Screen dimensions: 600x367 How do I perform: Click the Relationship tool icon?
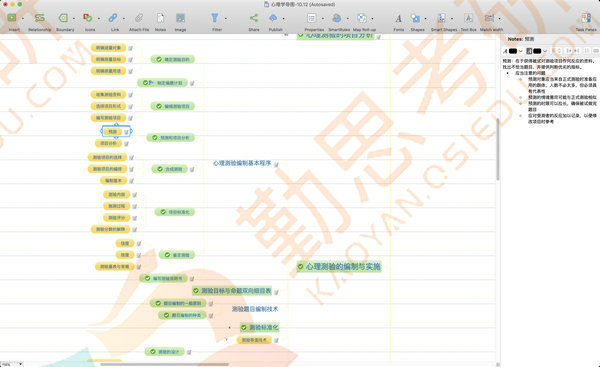[x=39, y=18]
